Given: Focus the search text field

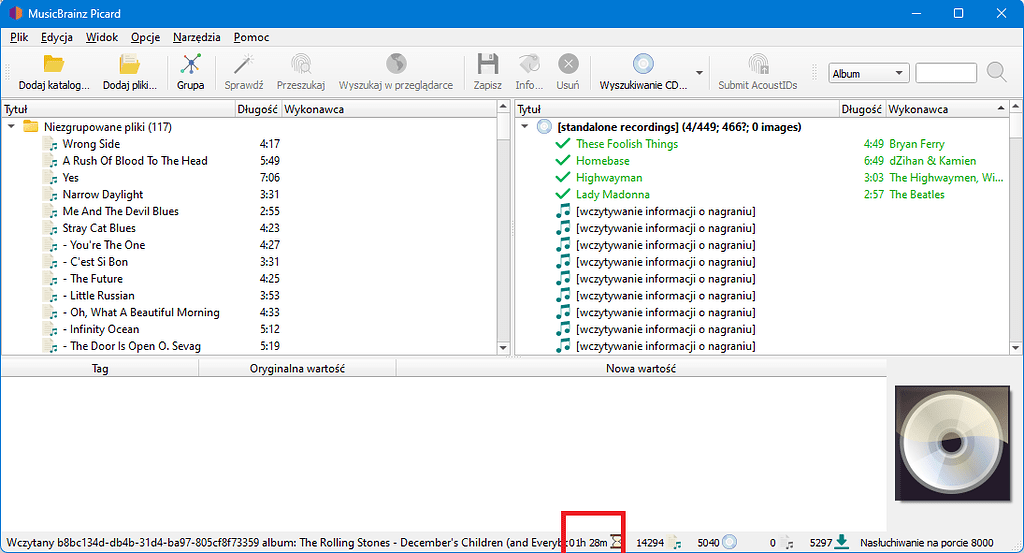Looking at the screenshot, I should pos(946,73).
